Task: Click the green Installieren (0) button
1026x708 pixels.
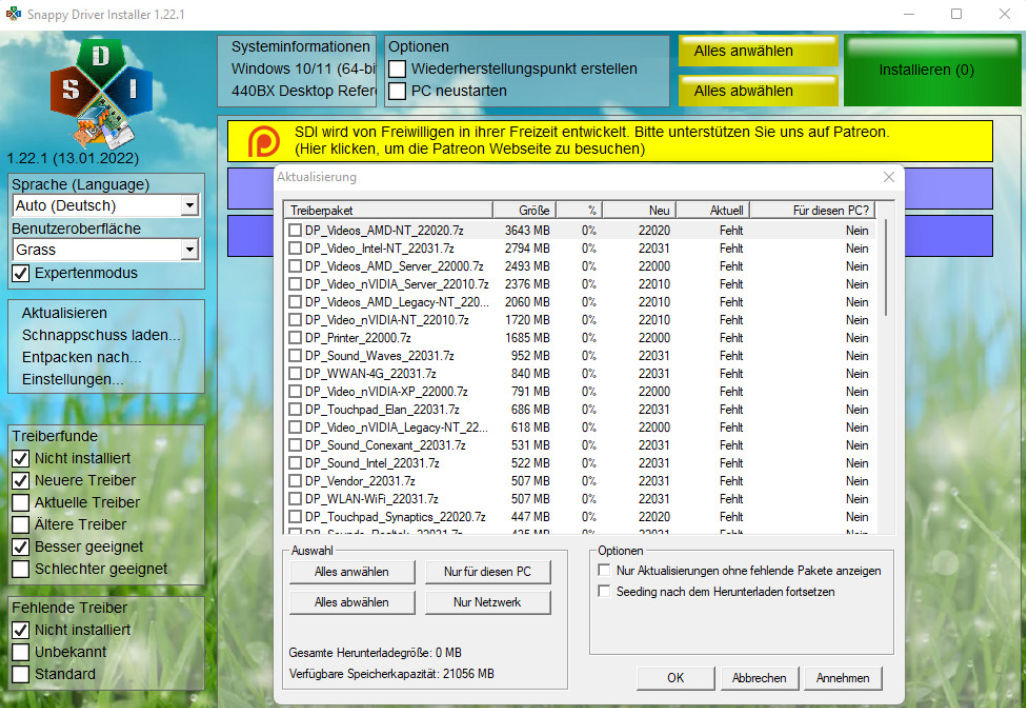Action: (932, 70)
